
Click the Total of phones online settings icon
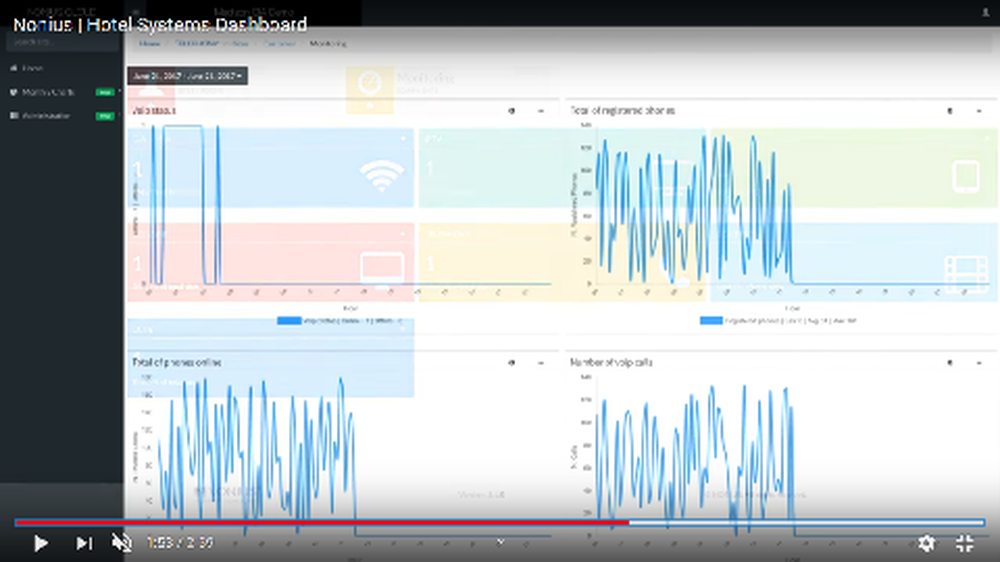tap(511, 363)
